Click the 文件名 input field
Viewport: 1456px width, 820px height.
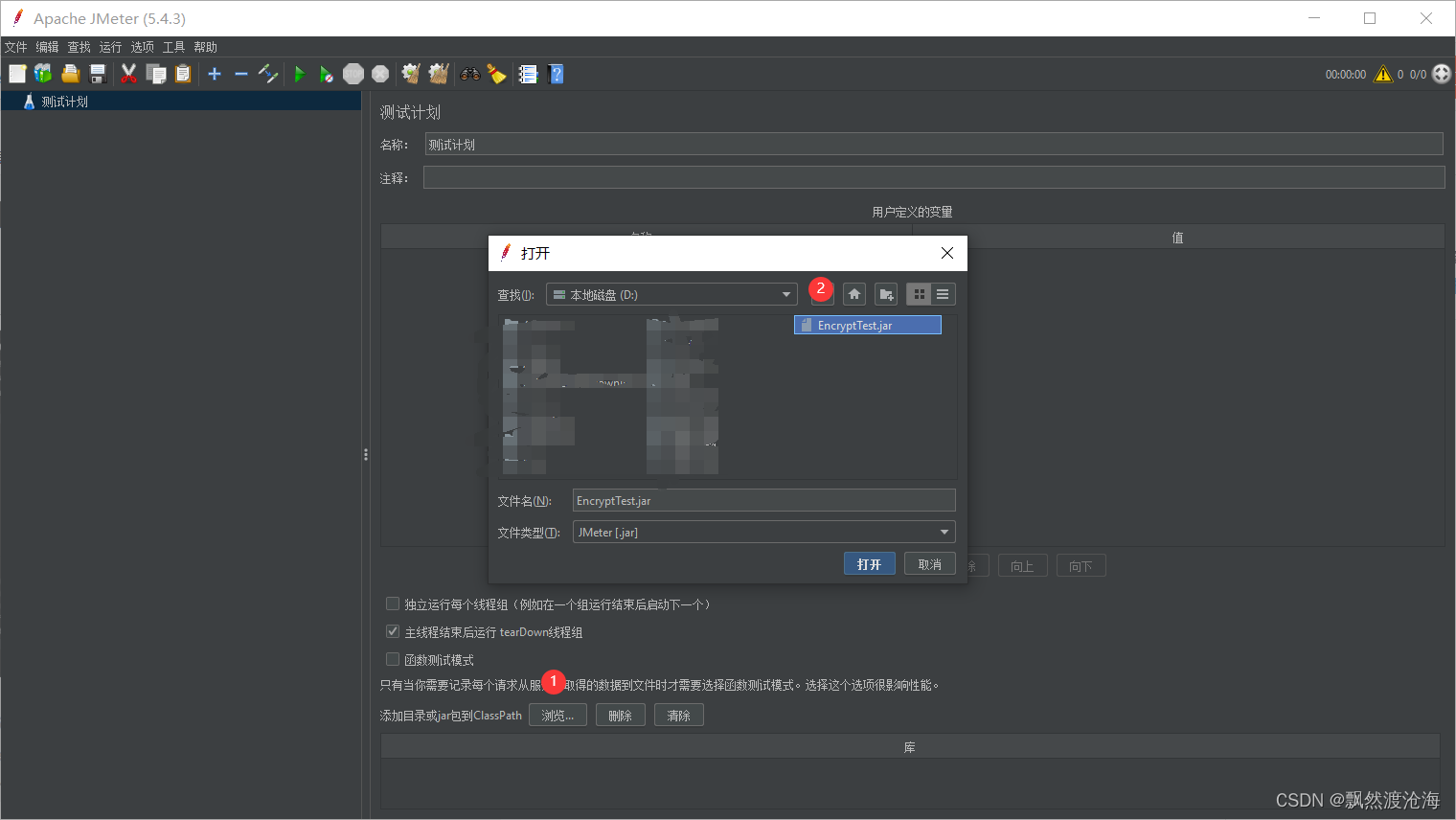pyautogui.click(x=764, y=500)
